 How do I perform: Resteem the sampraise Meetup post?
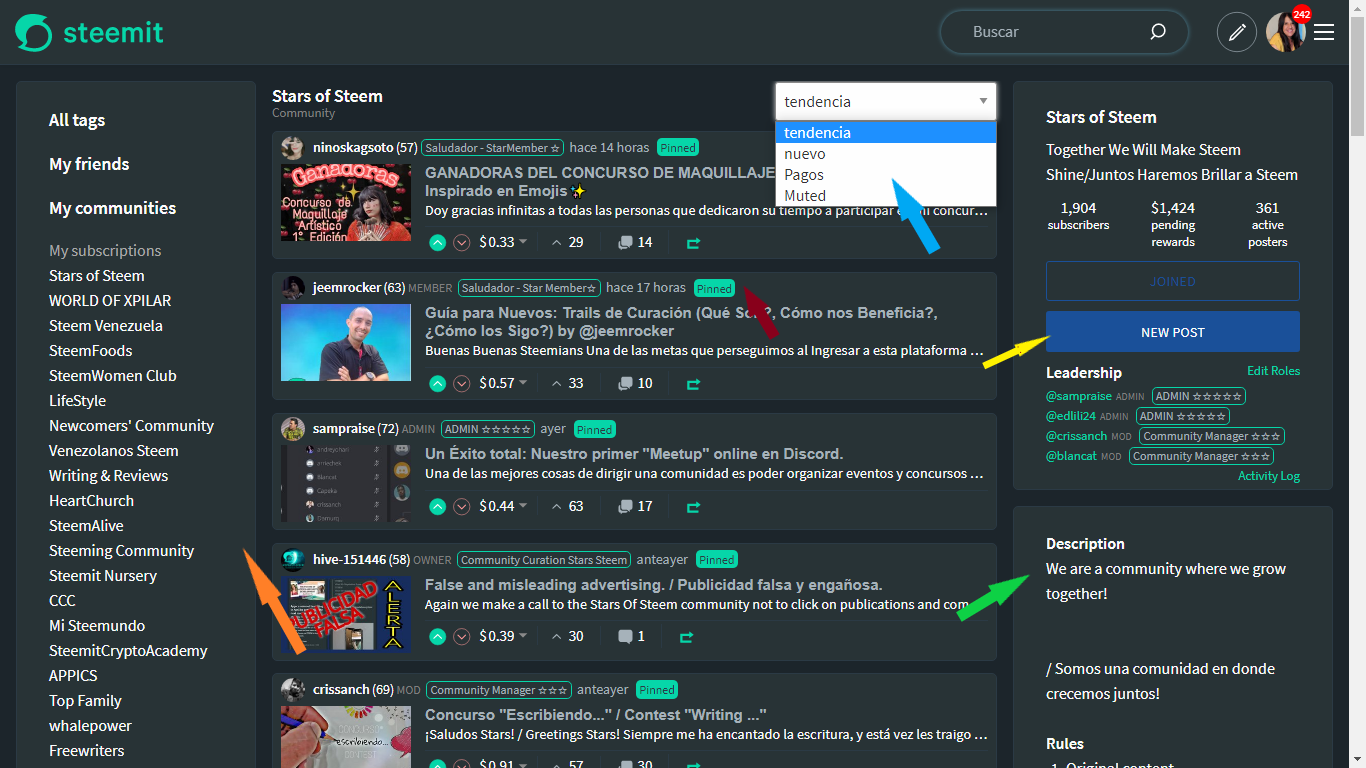[x=693, y=506]
